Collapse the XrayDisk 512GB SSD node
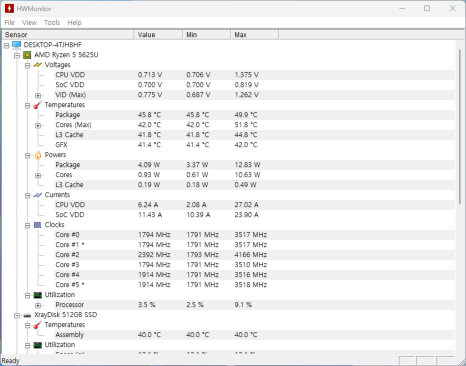Image resolution: width=466 pixels, height=366 pixels. coord(17,316)
